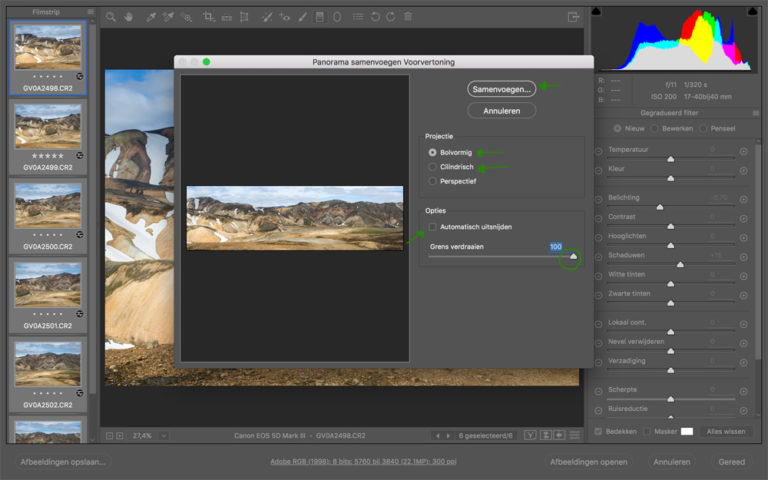Click rotate counterclockwise icon in toolbar
Screen dimensions: 768x480
point(374,17)
